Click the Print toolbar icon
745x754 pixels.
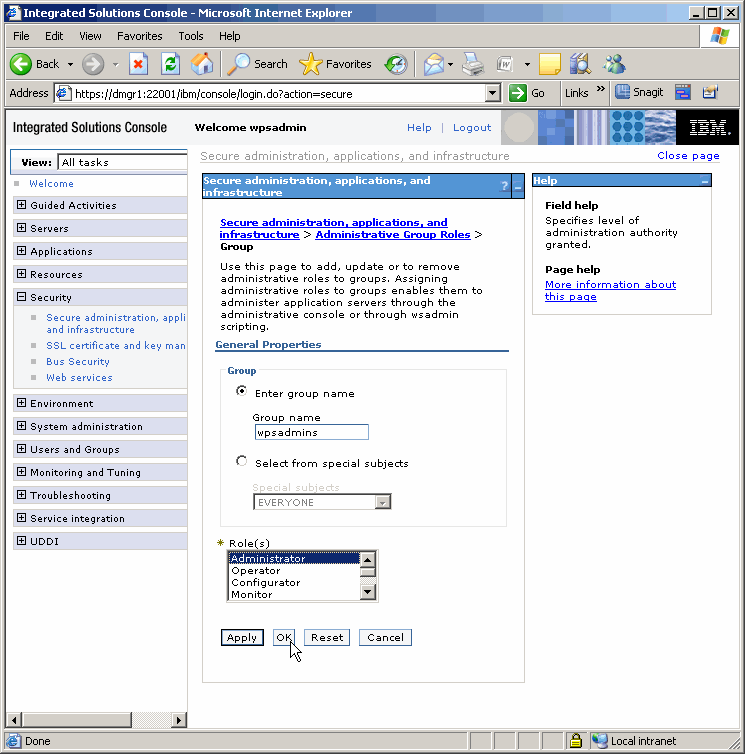tap(473, 64)
